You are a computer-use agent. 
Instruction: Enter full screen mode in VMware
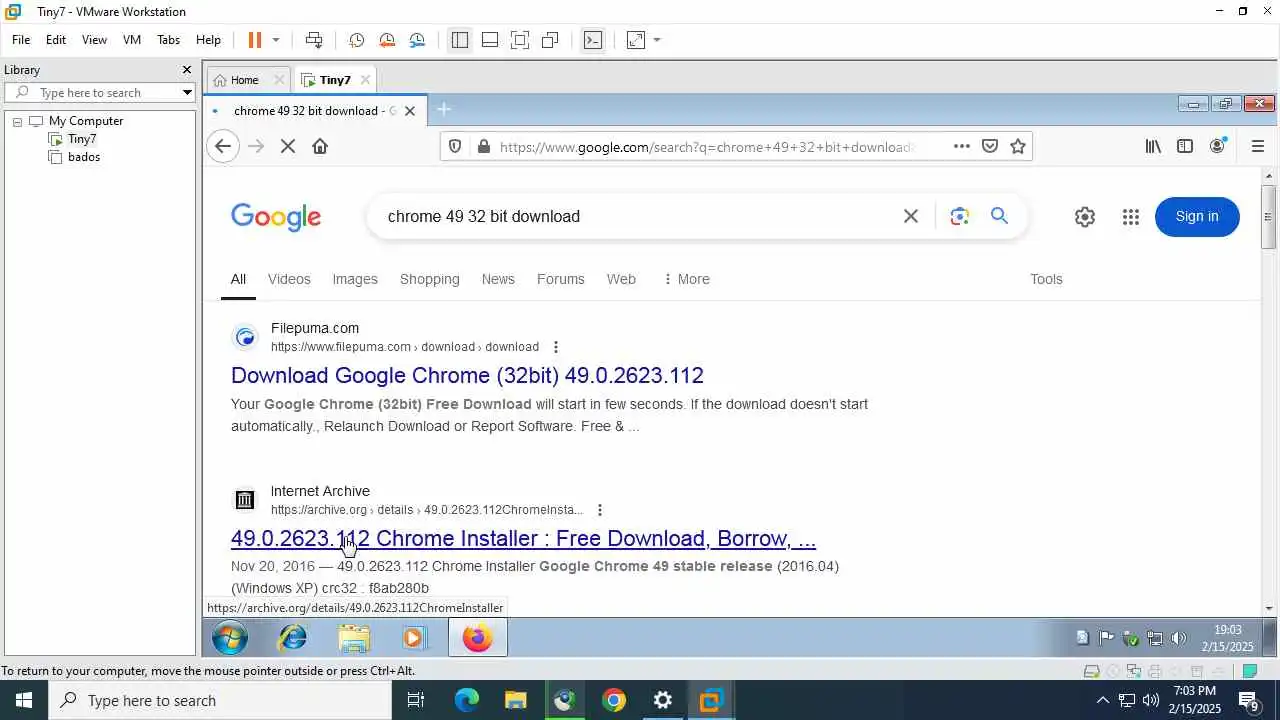click(520, 40)
